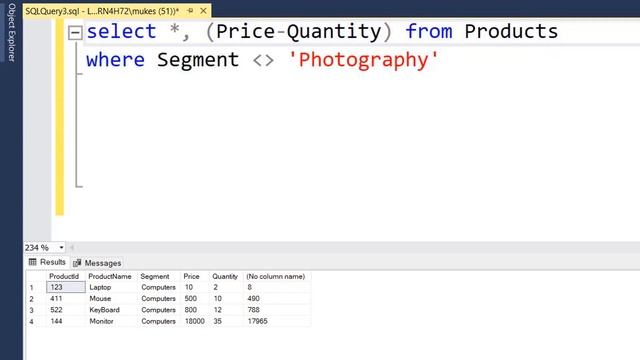Select the computed value 17965 cell
640x360 pixels.
pyautogui.click(x=278, y=321)
